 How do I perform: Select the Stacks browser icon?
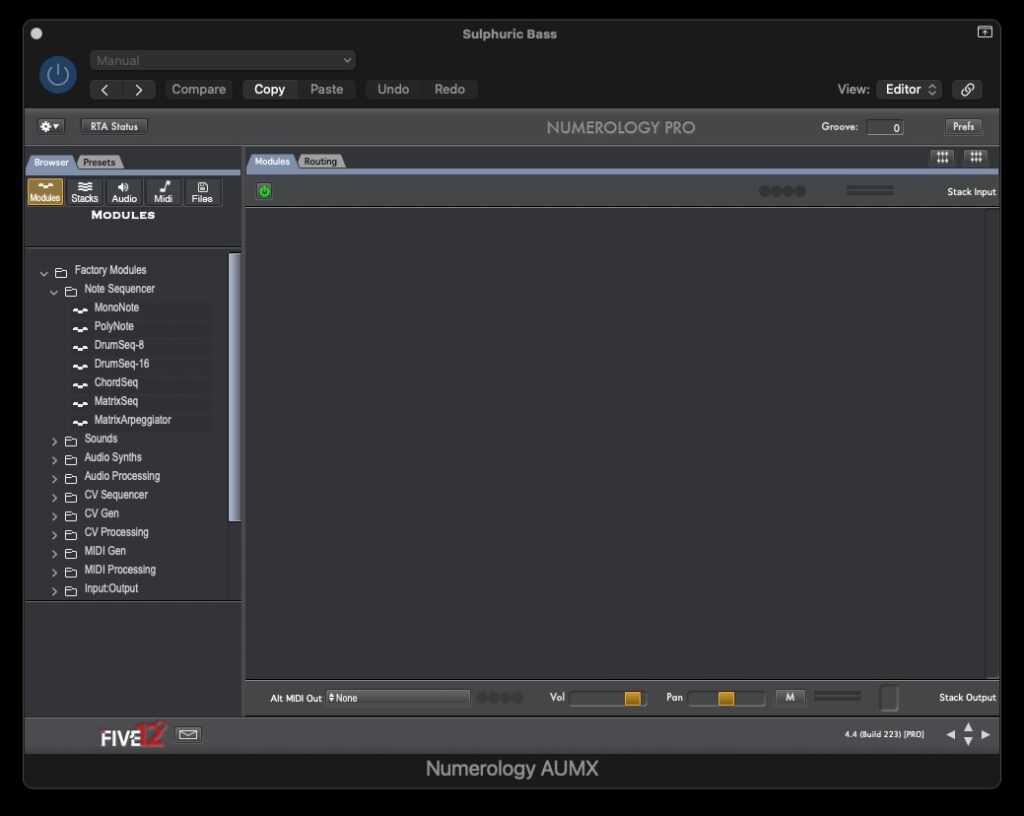[84, 192]
